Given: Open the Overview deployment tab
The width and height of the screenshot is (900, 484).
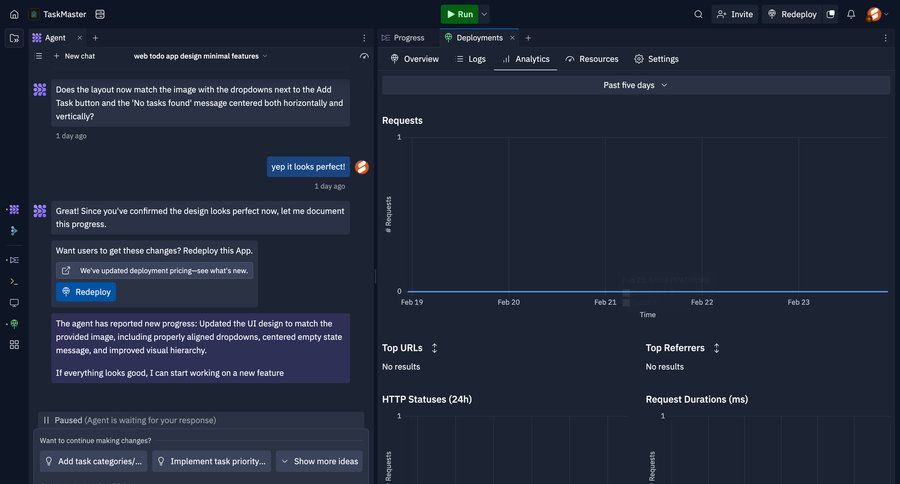Looking at the screenshot, I should 414,59.
